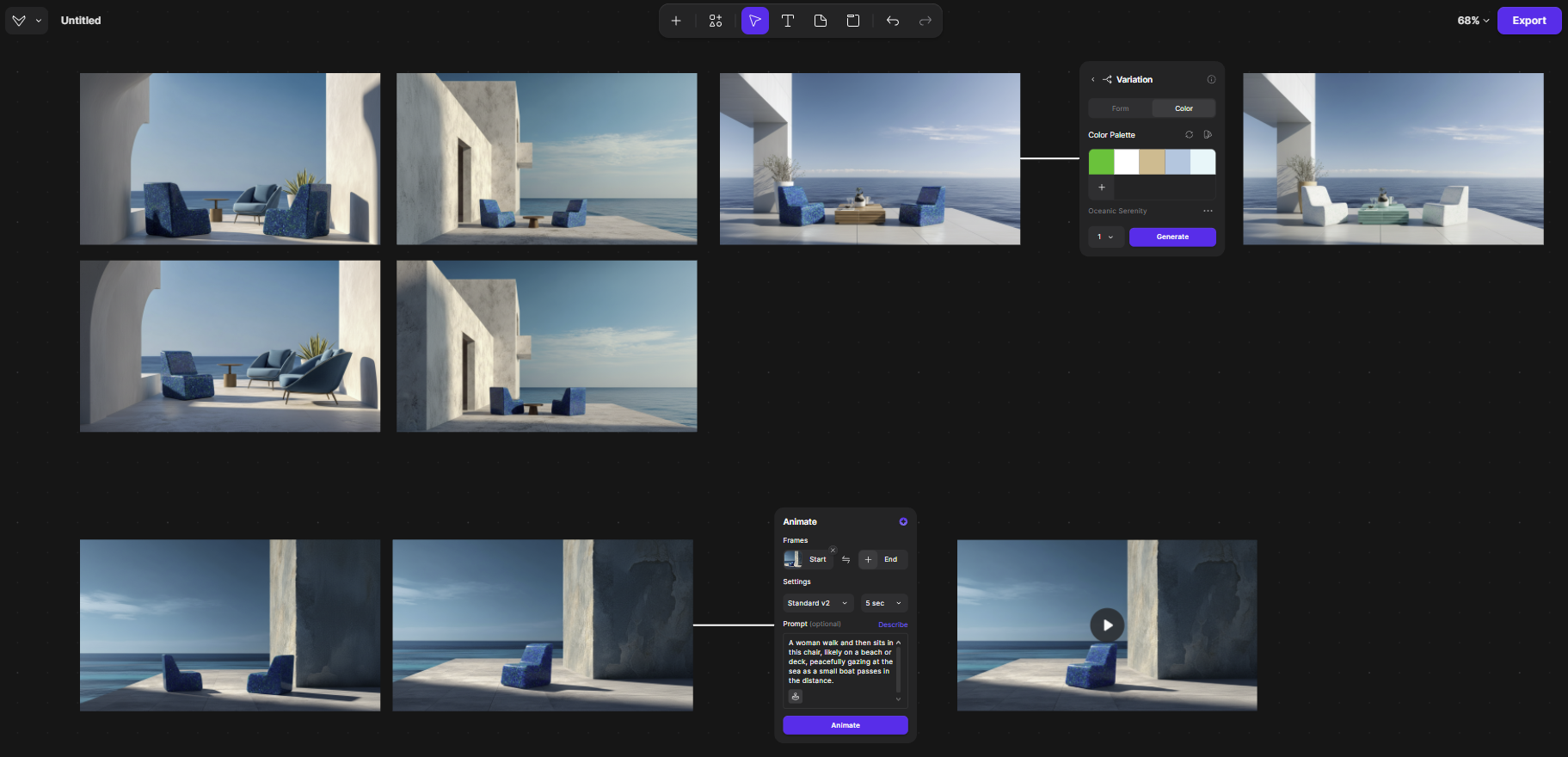The image size is (1568, 757).
Task: Select the periwinkle blue palette swatch
Action: point(1178,162)
